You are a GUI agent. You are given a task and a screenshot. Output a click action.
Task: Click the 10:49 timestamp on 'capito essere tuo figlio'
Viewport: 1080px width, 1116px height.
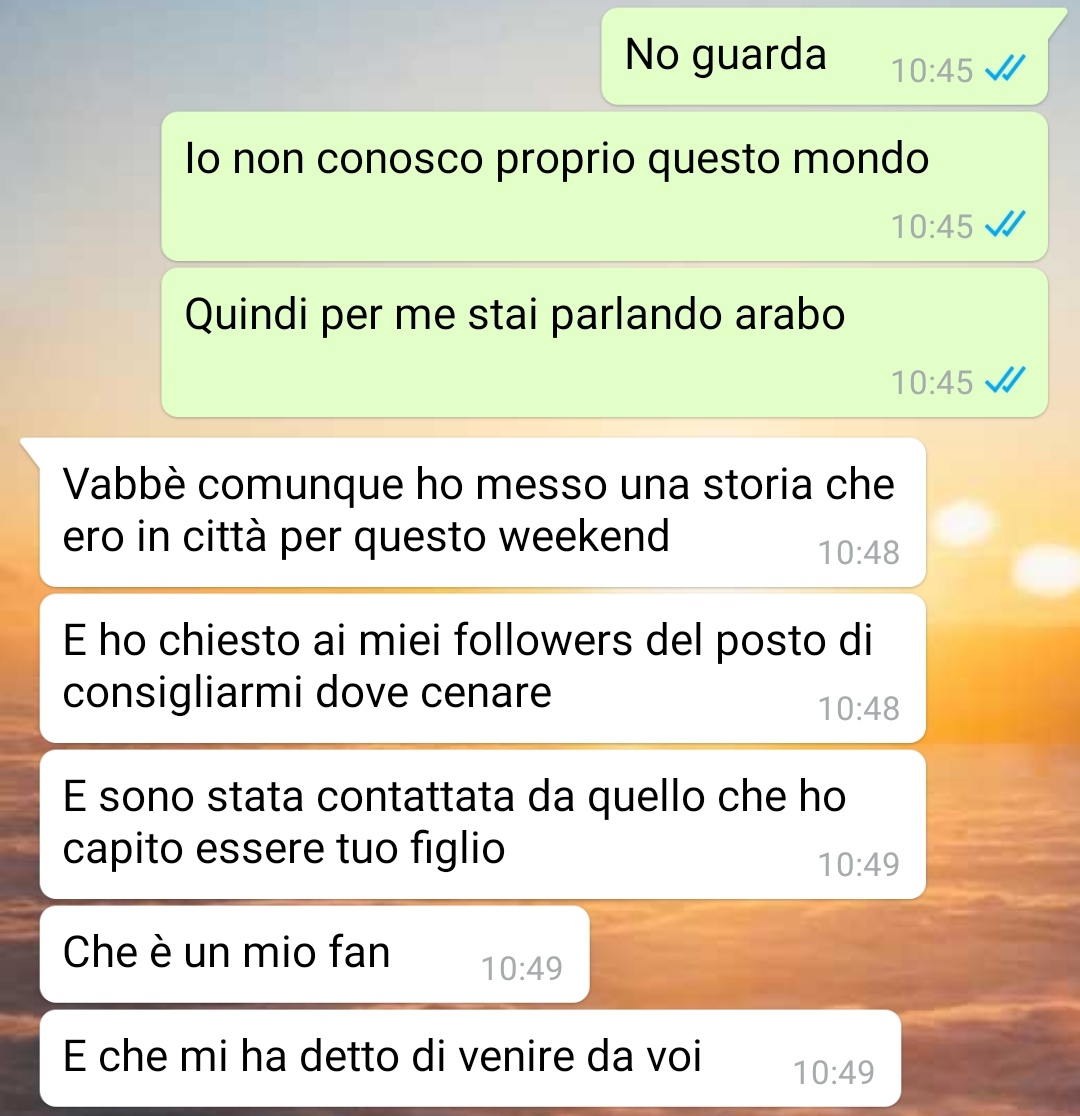[859, 864]
